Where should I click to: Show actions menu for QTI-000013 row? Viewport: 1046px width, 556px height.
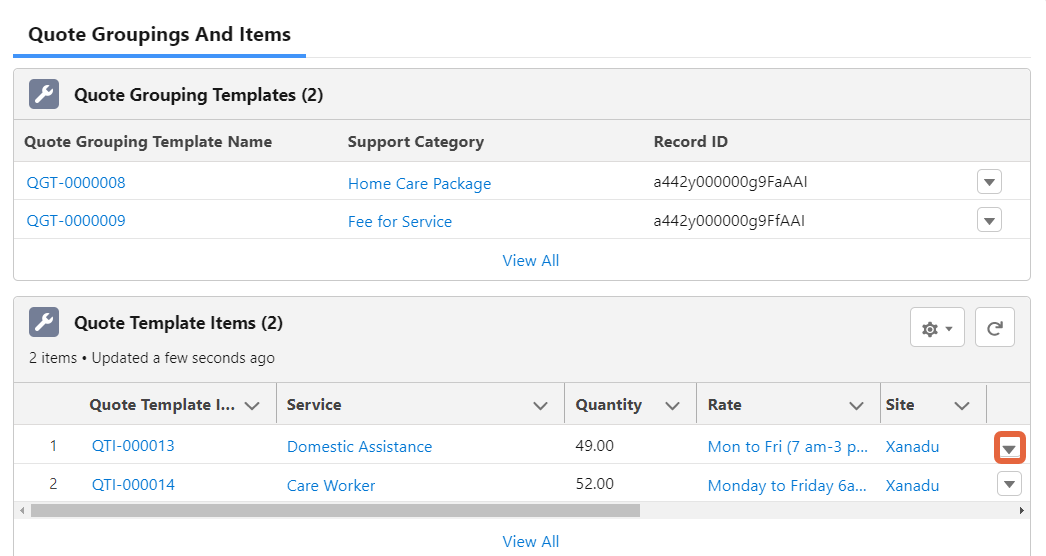tap(1010, 448)
